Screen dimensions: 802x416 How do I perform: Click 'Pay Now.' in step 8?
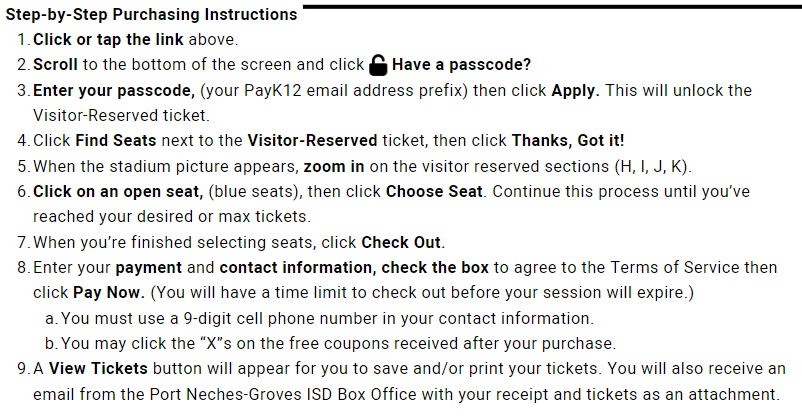(109, 293)
